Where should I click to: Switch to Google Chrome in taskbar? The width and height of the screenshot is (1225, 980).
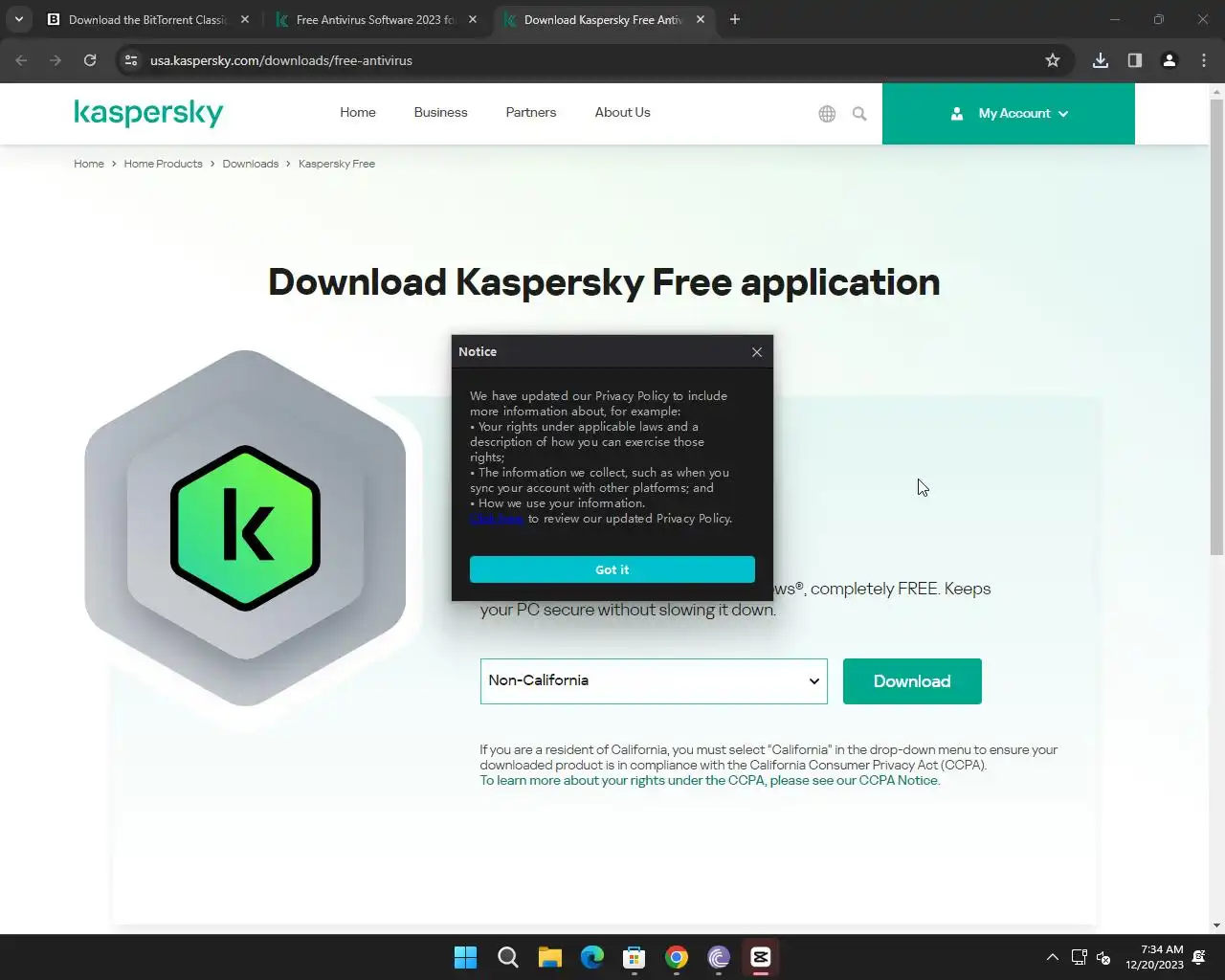677,957
